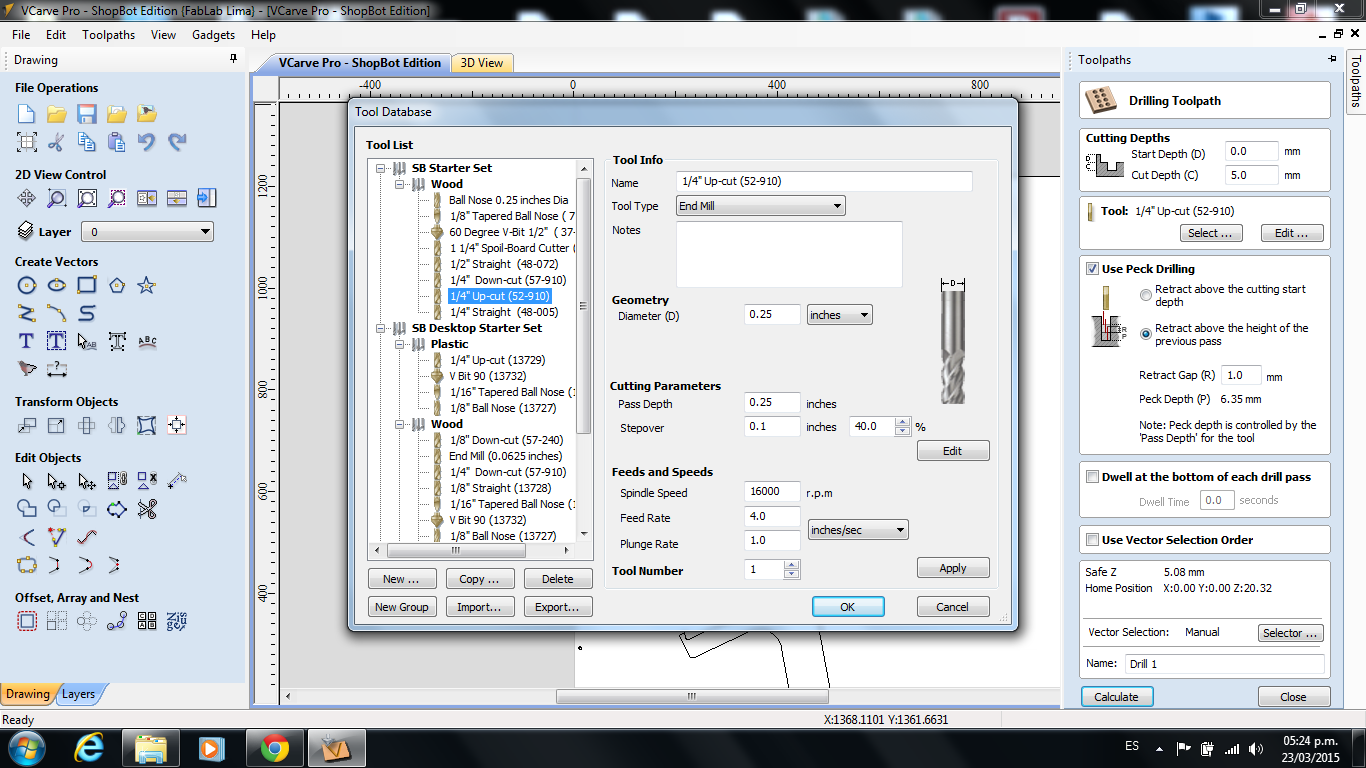Open the Gadgets menu
Image resolution: width=1366 pixels, height=768 pixels.
[x=213, y=34]
